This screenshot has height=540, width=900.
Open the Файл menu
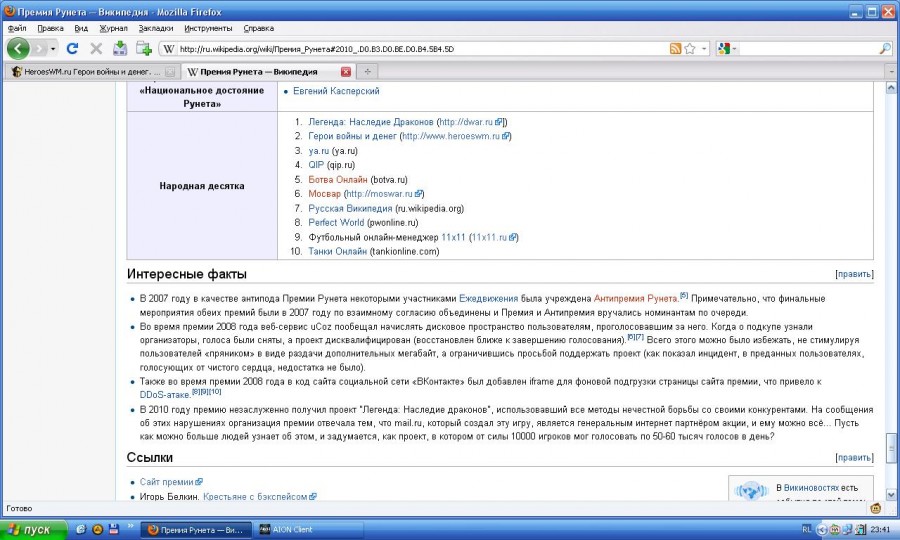17,28
